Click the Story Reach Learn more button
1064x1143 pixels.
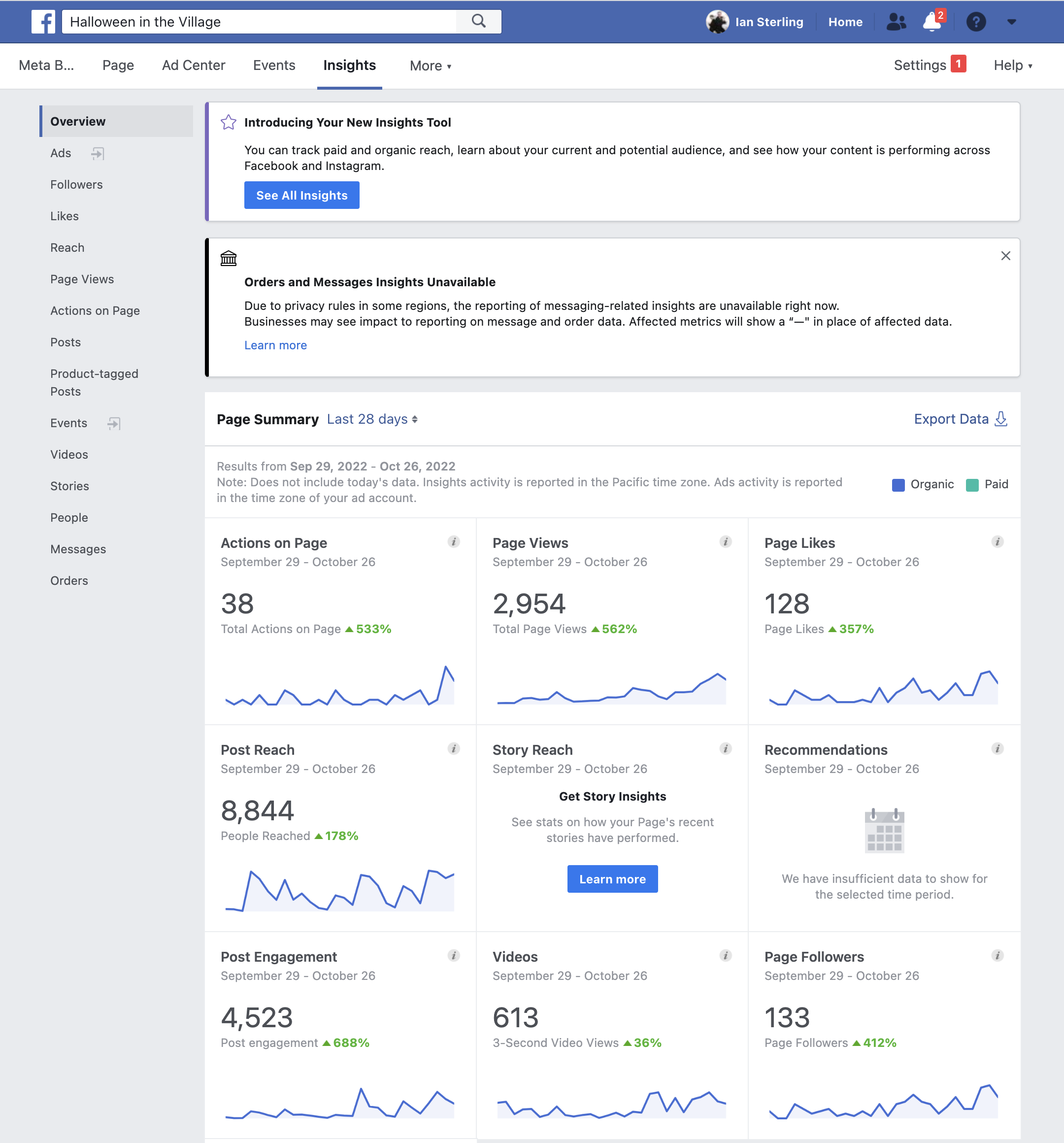pos(612,879)
